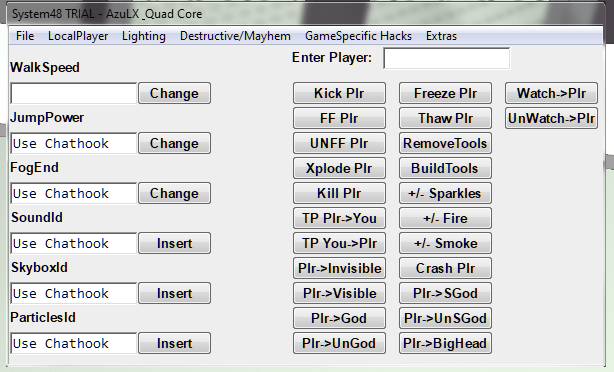Click the SkyboxId input field
This screenshot has height=372, width=614.
point(74,293)
